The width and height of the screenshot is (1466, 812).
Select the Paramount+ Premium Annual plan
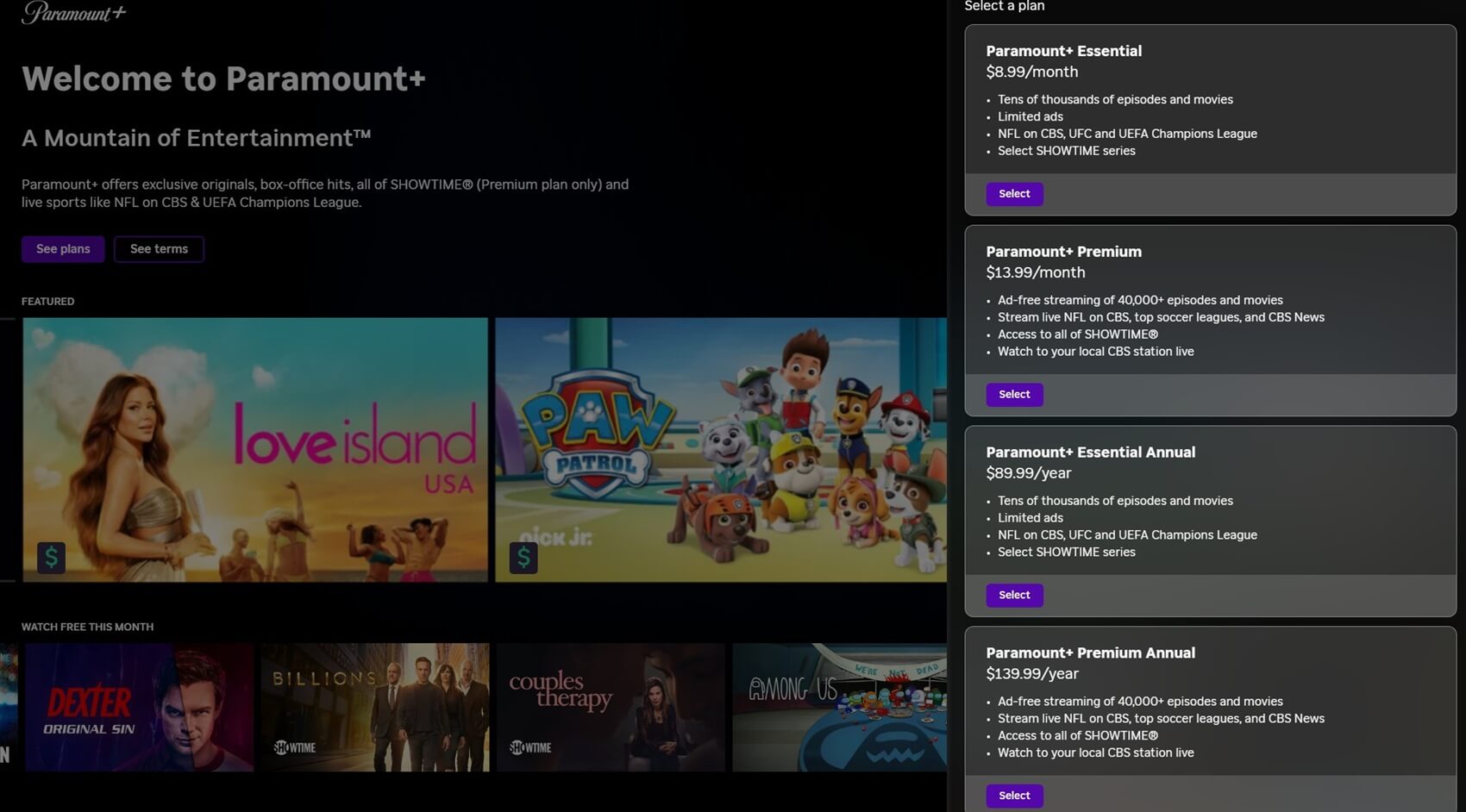tap(1014, 796)
